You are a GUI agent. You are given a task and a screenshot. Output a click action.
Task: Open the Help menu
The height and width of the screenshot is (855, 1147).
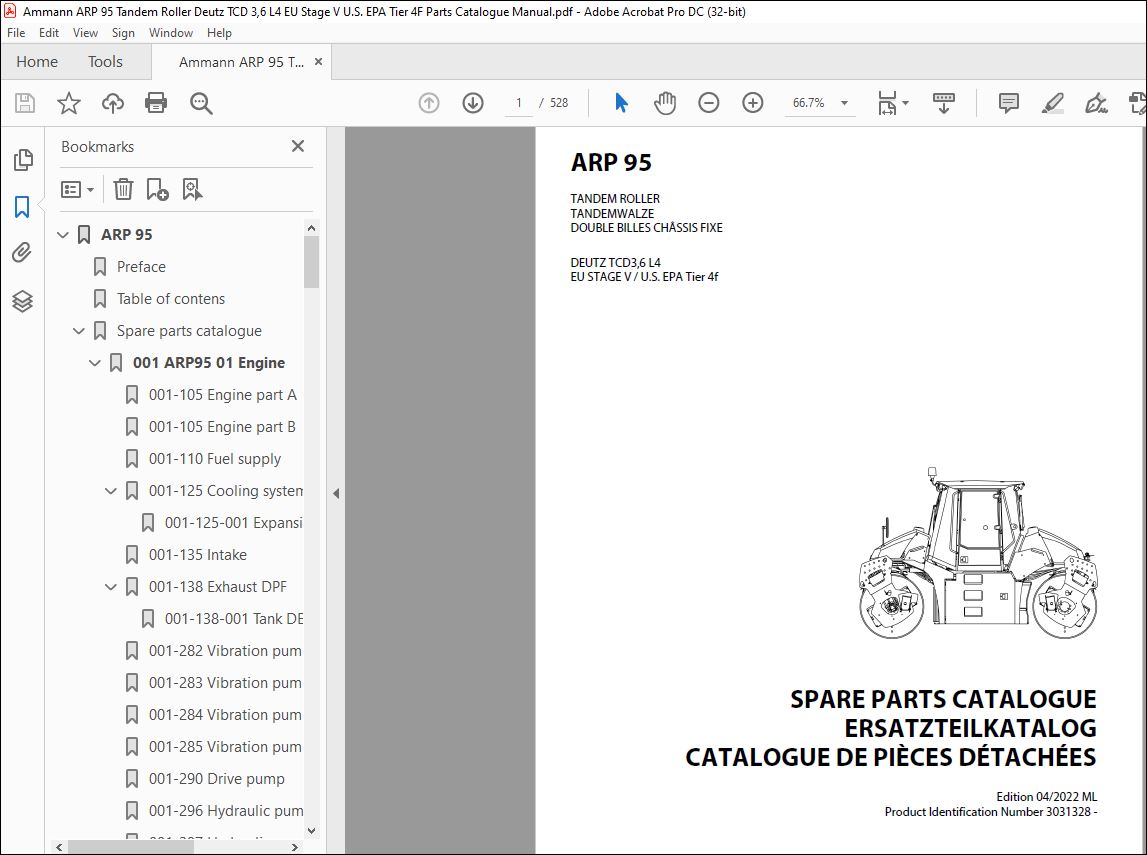[219, 33]
